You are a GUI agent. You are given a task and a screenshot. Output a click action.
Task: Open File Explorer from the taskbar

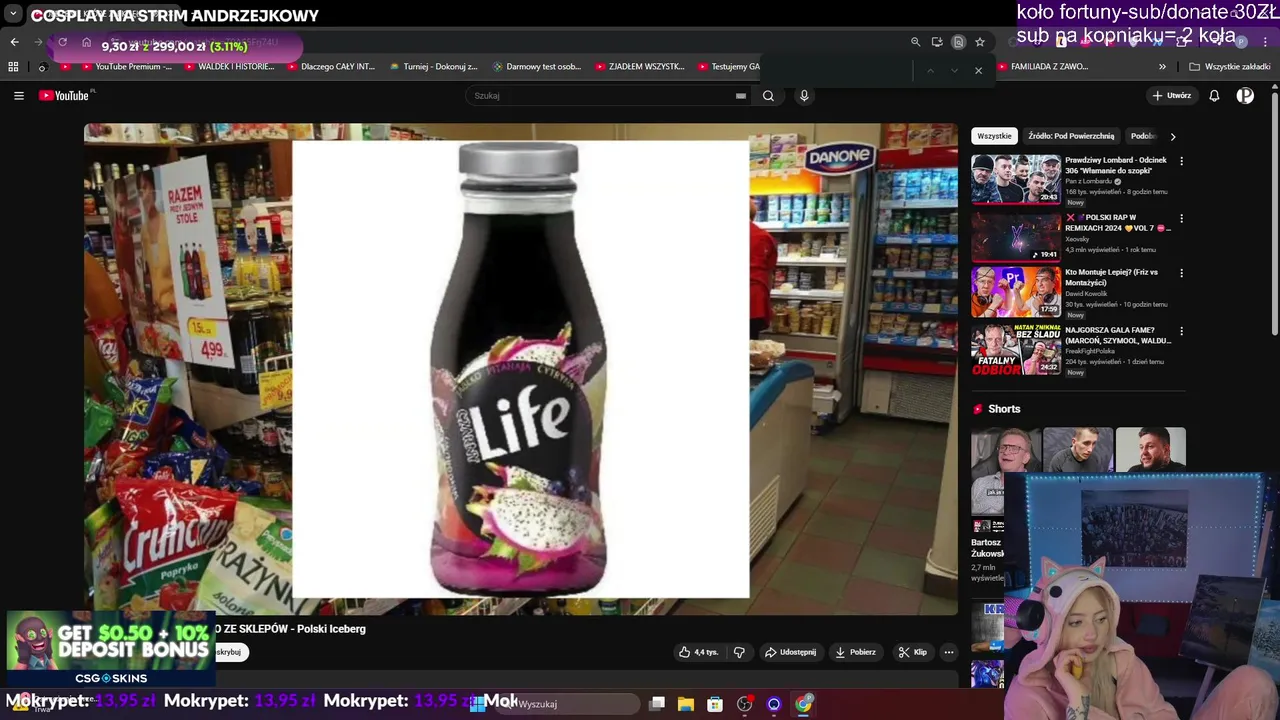[686, 704]
